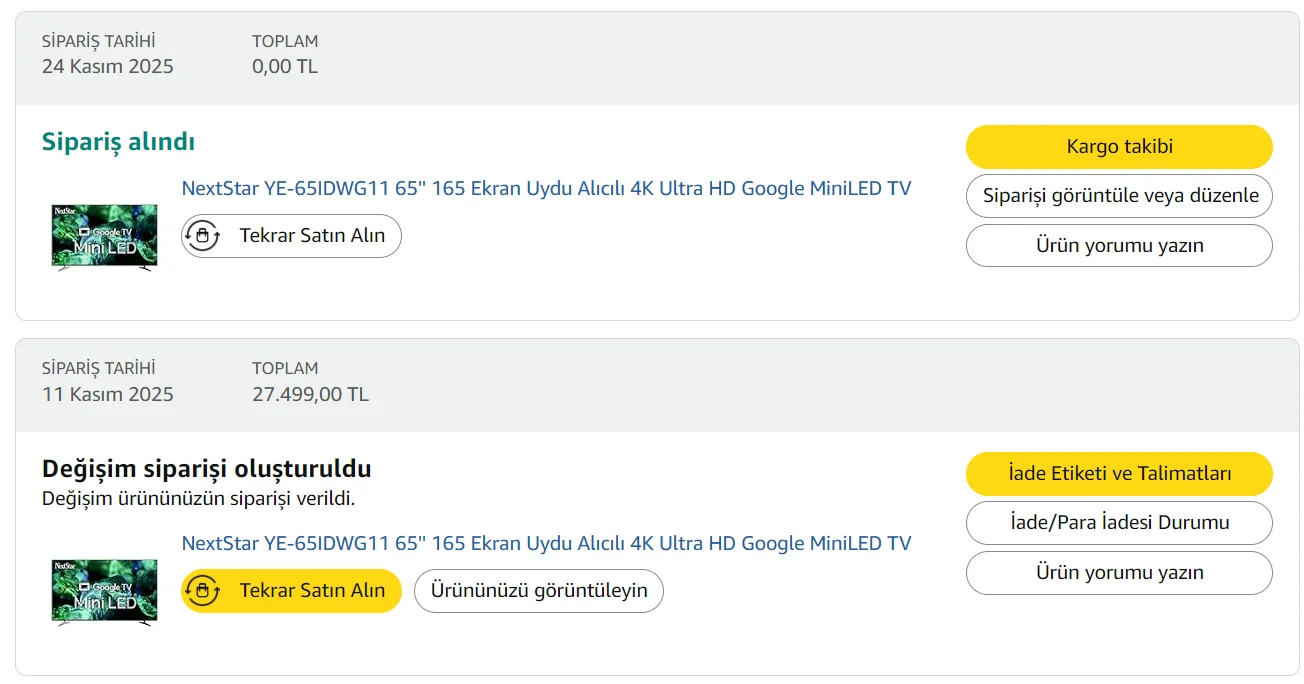Image resolution: width=1304 pixels, height=684 pixels.
Task: Click the TV thumbnail in the 24 Kasım order
Action: point(105,237)
